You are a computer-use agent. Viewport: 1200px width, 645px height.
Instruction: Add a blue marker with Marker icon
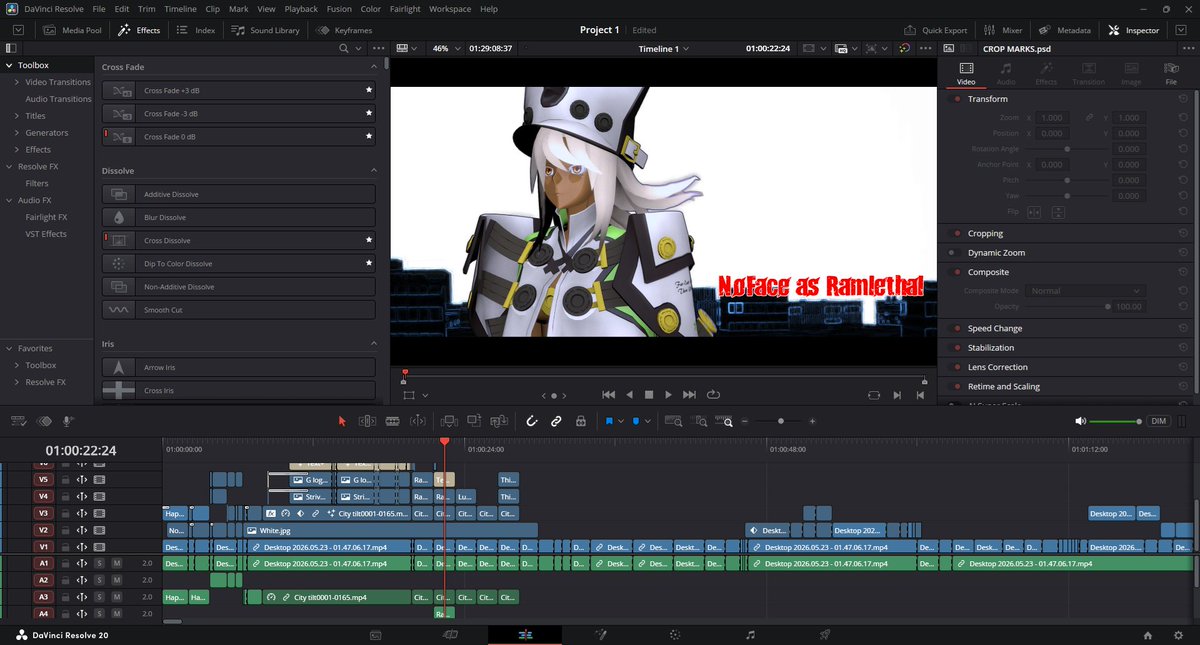pos(635,422)
